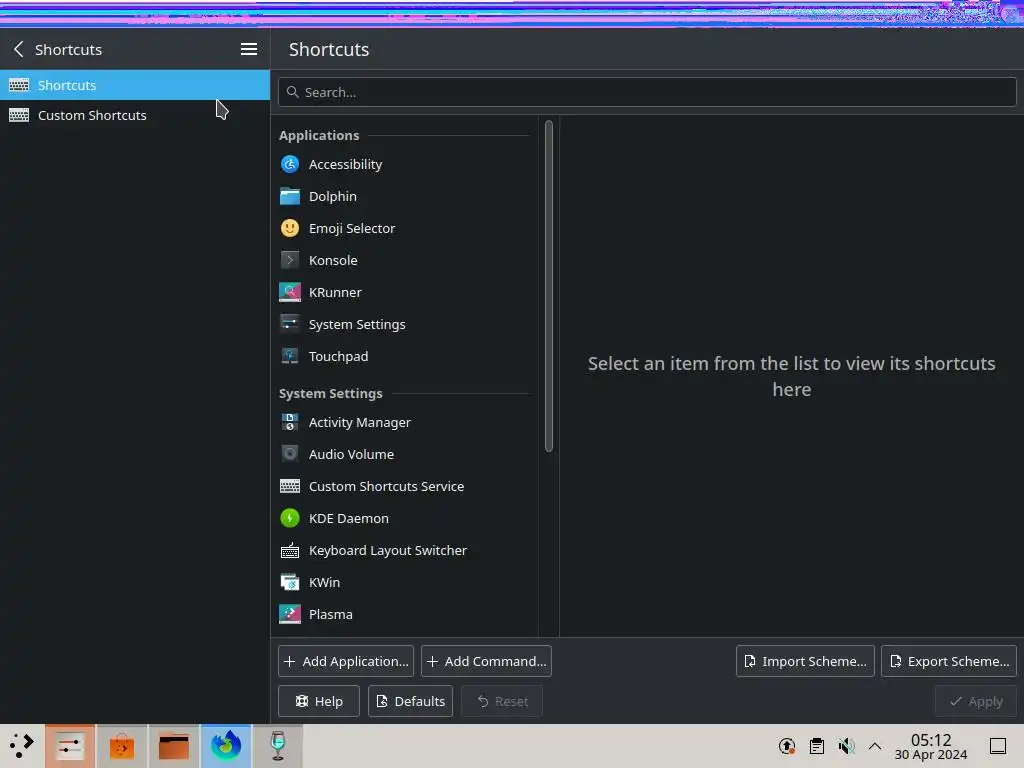The width and height of the screenshot is (1024, 768).
Task: Switch to Firefox in the taskbar
Action: [x=226, y=745]
